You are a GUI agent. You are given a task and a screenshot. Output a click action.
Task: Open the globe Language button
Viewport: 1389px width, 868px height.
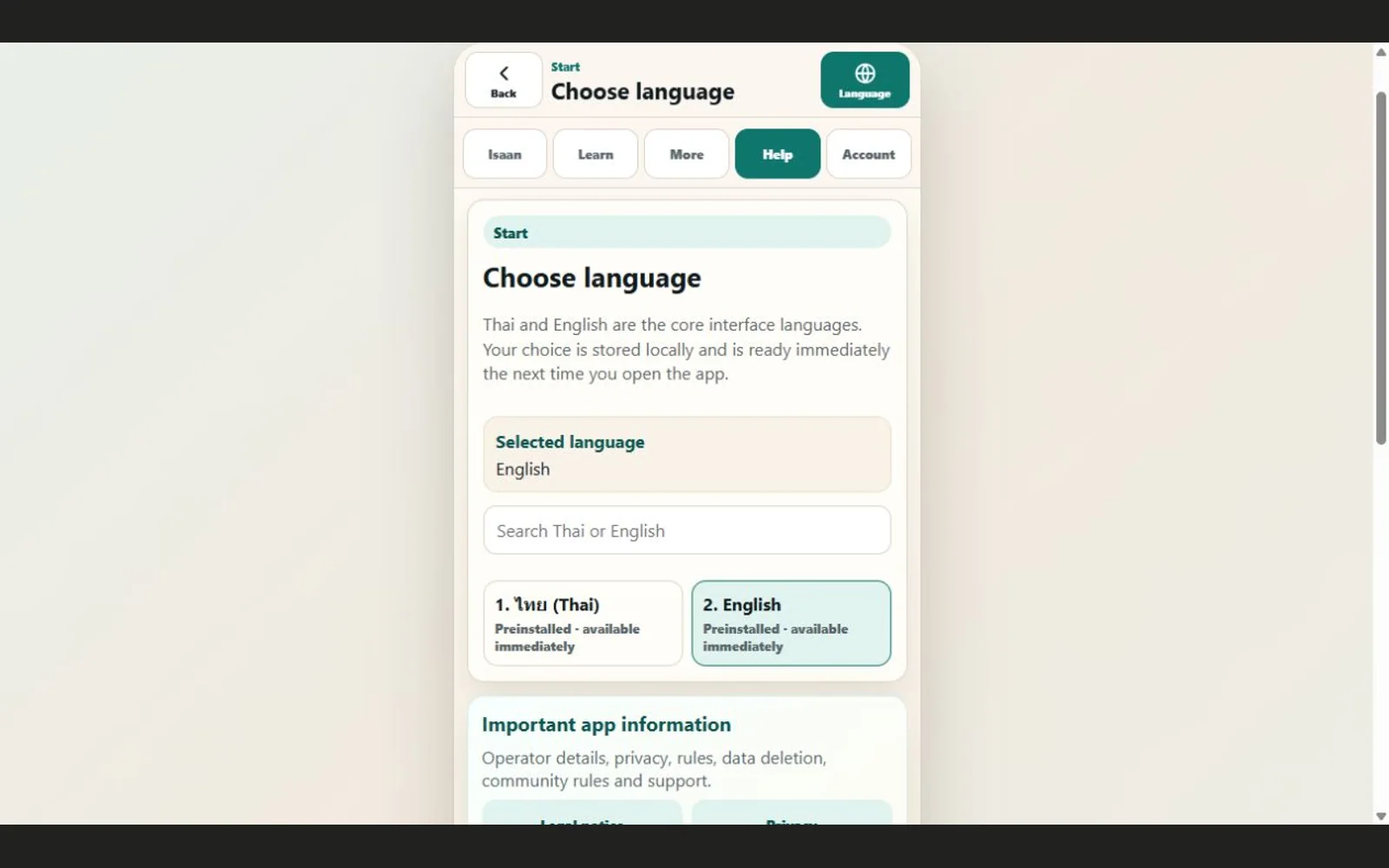point(865,80)
